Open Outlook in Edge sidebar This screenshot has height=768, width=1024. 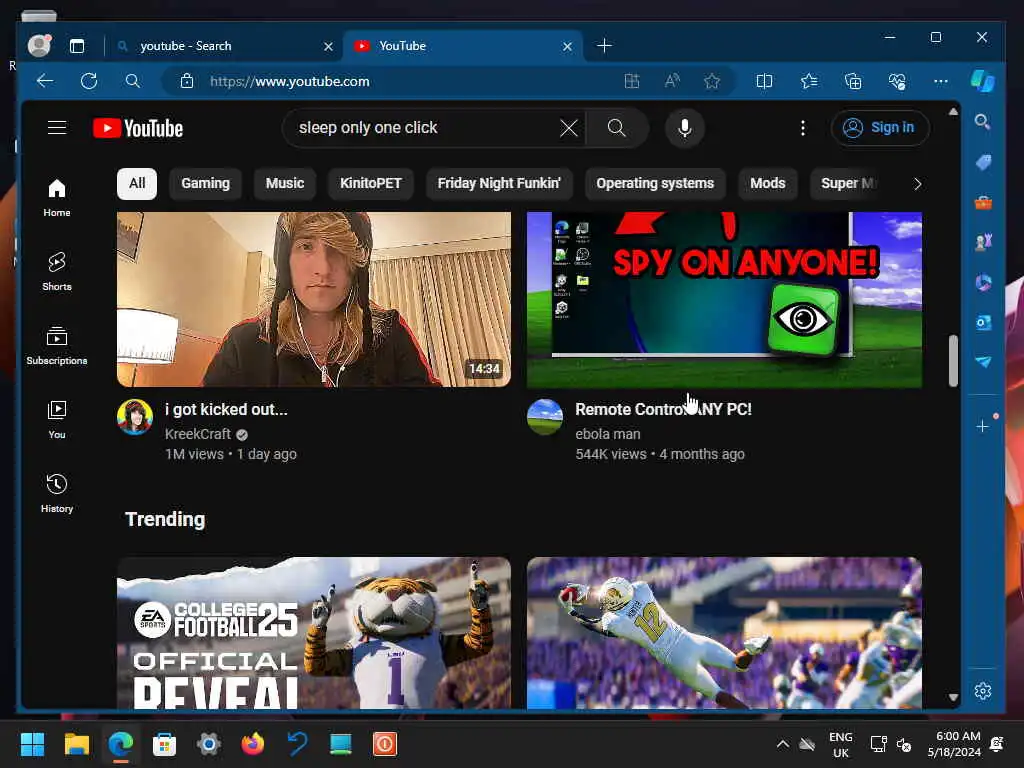[983, 323]
